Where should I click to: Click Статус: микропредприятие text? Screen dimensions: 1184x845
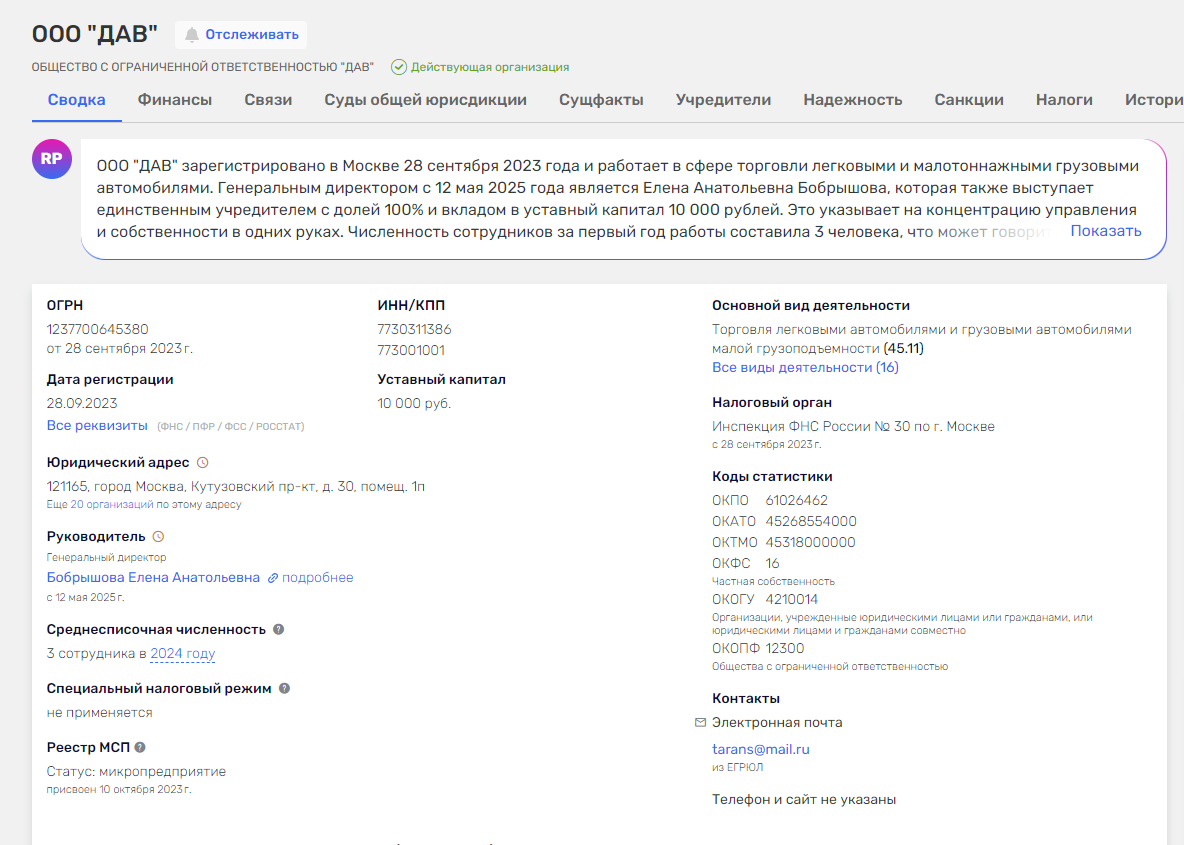tap(136, 772)
